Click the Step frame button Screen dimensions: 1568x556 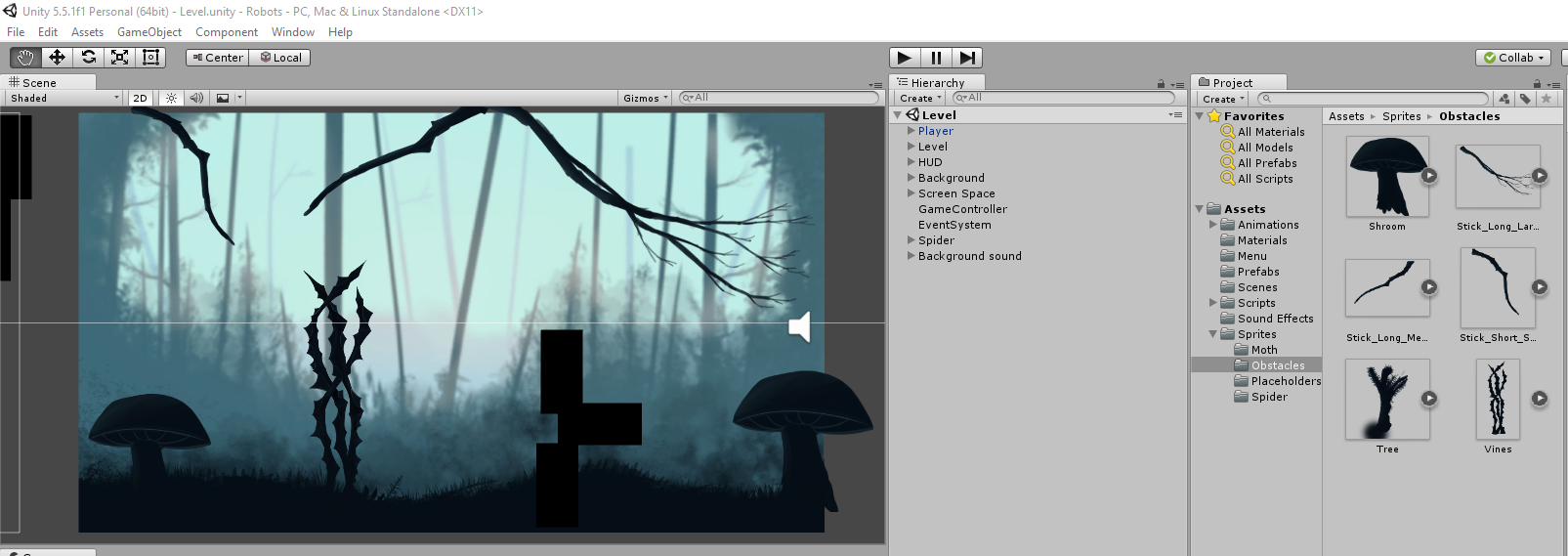click(966, 58)
